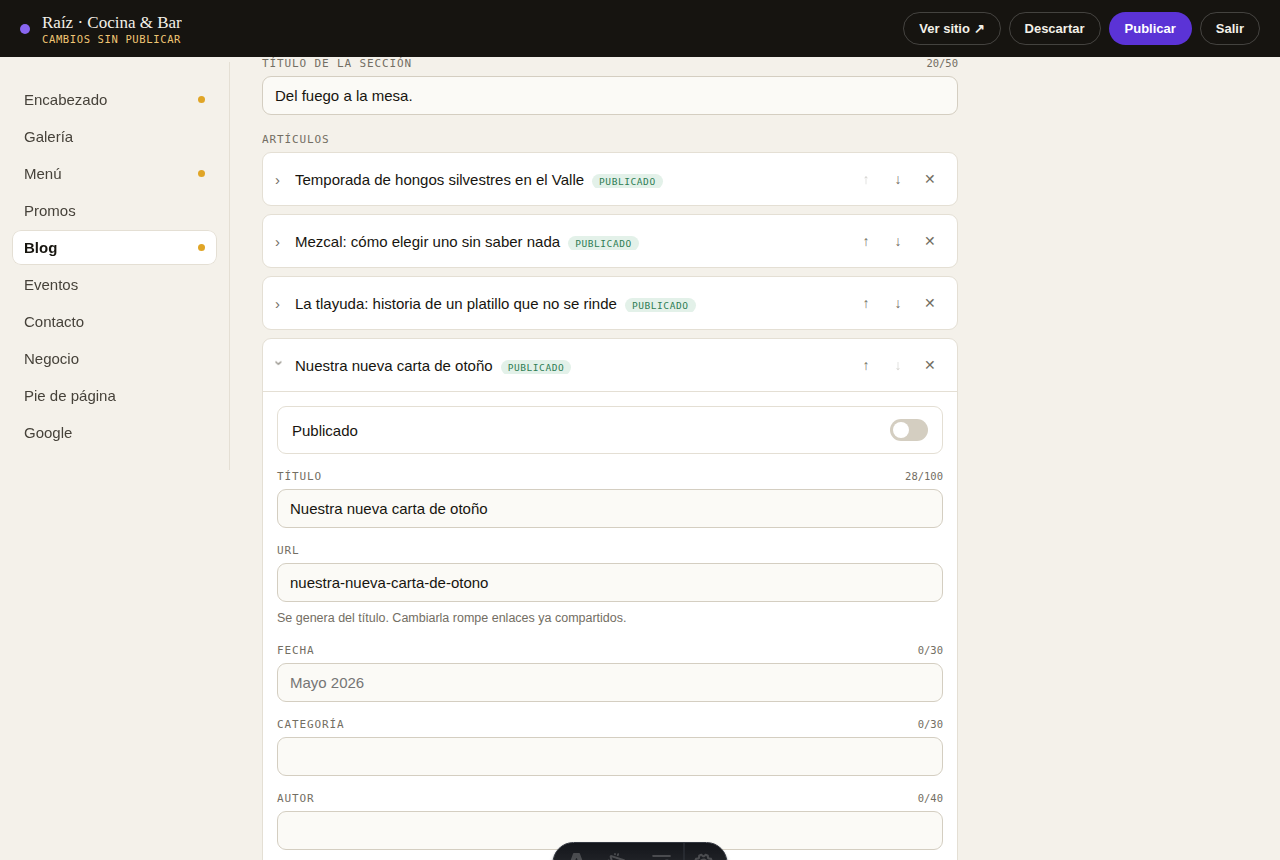Expand the hongos silvestres article
The height and width of the screenshot is (860, 1280).
pos(278,180)
